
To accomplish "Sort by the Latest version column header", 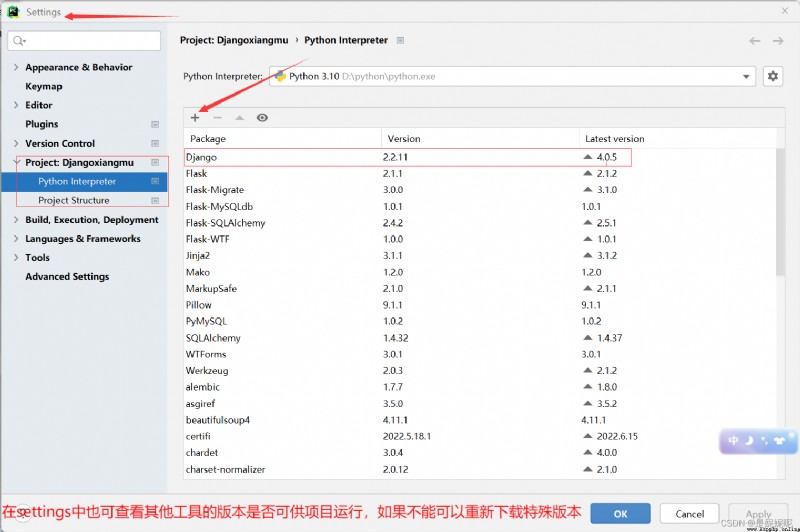I will coord(678,139).
